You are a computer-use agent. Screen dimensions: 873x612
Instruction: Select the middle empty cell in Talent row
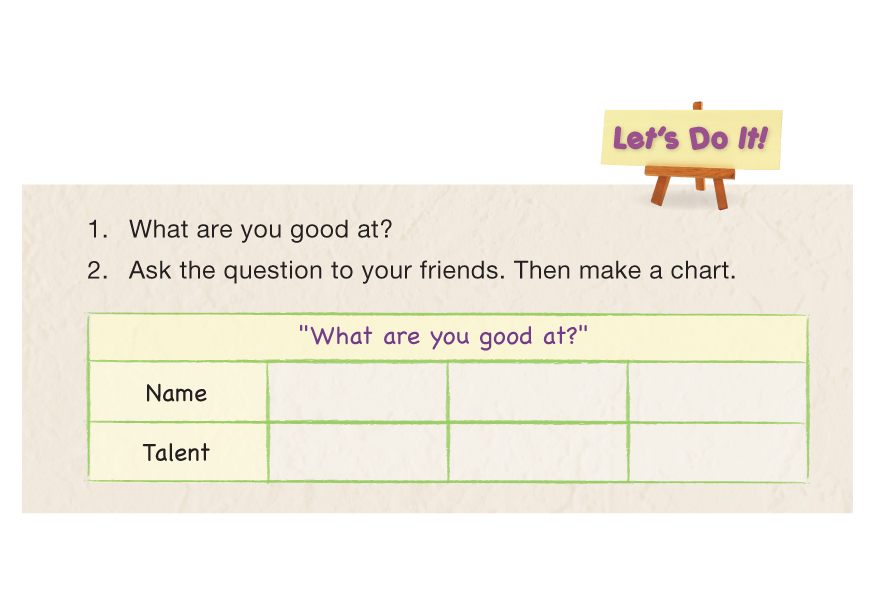click(x=537, y=452)
